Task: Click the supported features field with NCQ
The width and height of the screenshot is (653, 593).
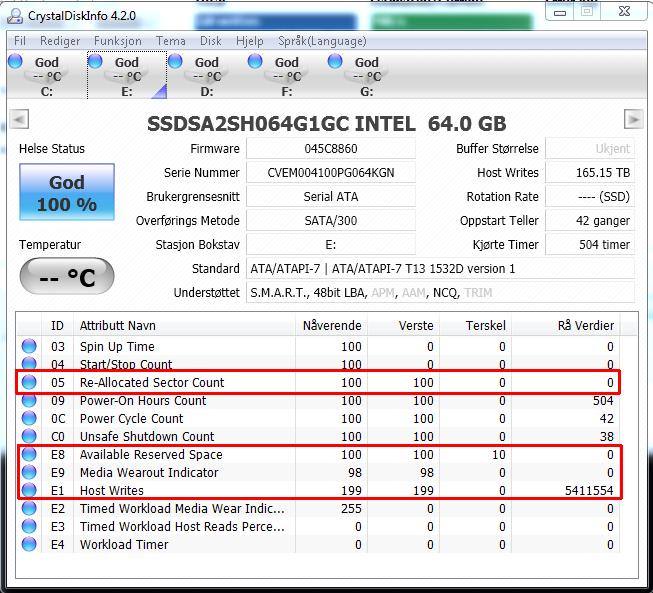Action: pyautogui.click(x=440, y=293)
